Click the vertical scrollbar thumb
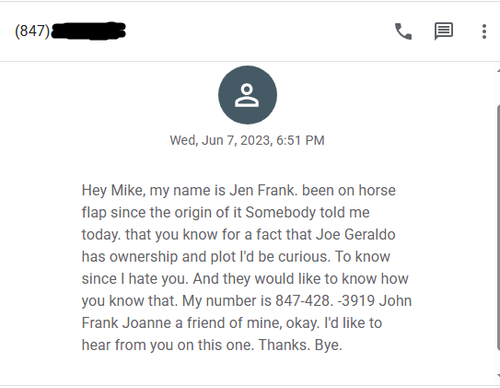 [498, 227]
